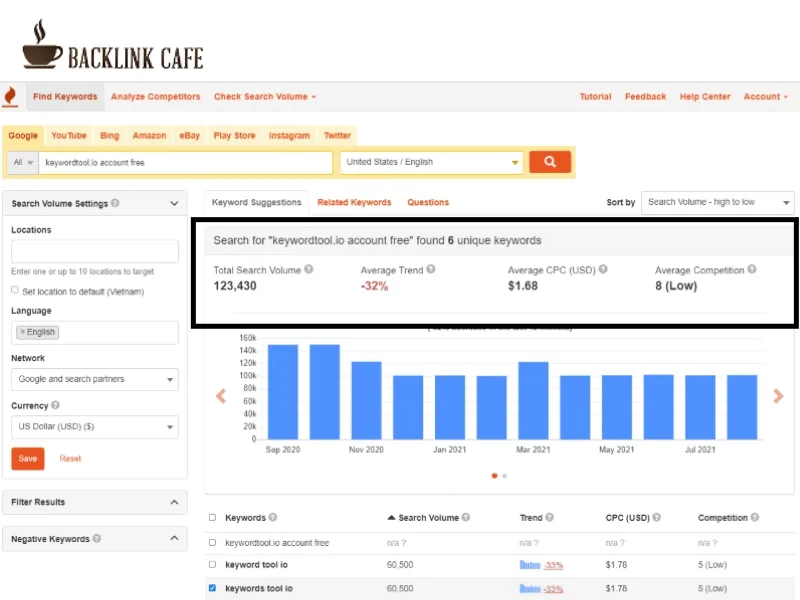Toggle the select-all Keywords header checkbox

tap(212, 518)
